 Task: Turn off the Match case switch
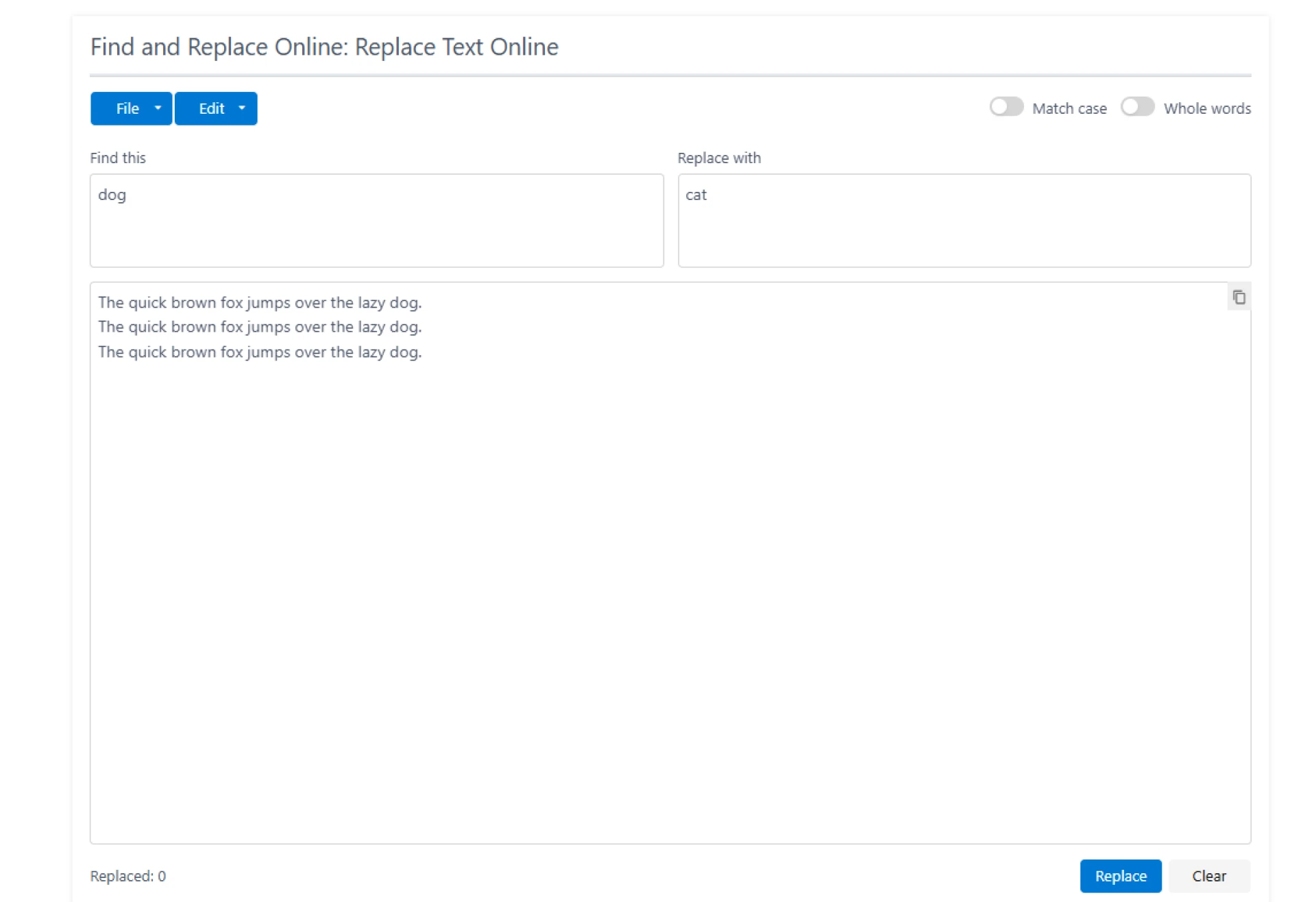[x=1006, y=106]
